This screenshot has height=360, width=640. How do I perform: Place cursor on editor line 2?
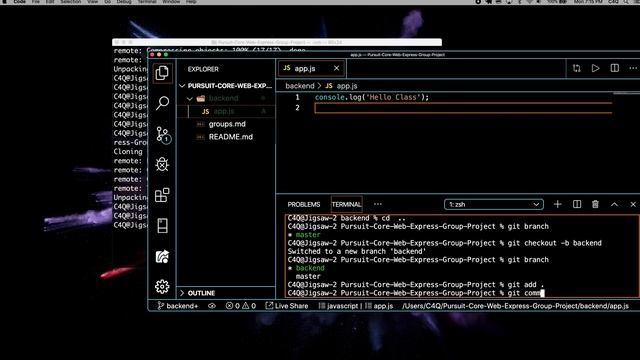pos(463,108)
